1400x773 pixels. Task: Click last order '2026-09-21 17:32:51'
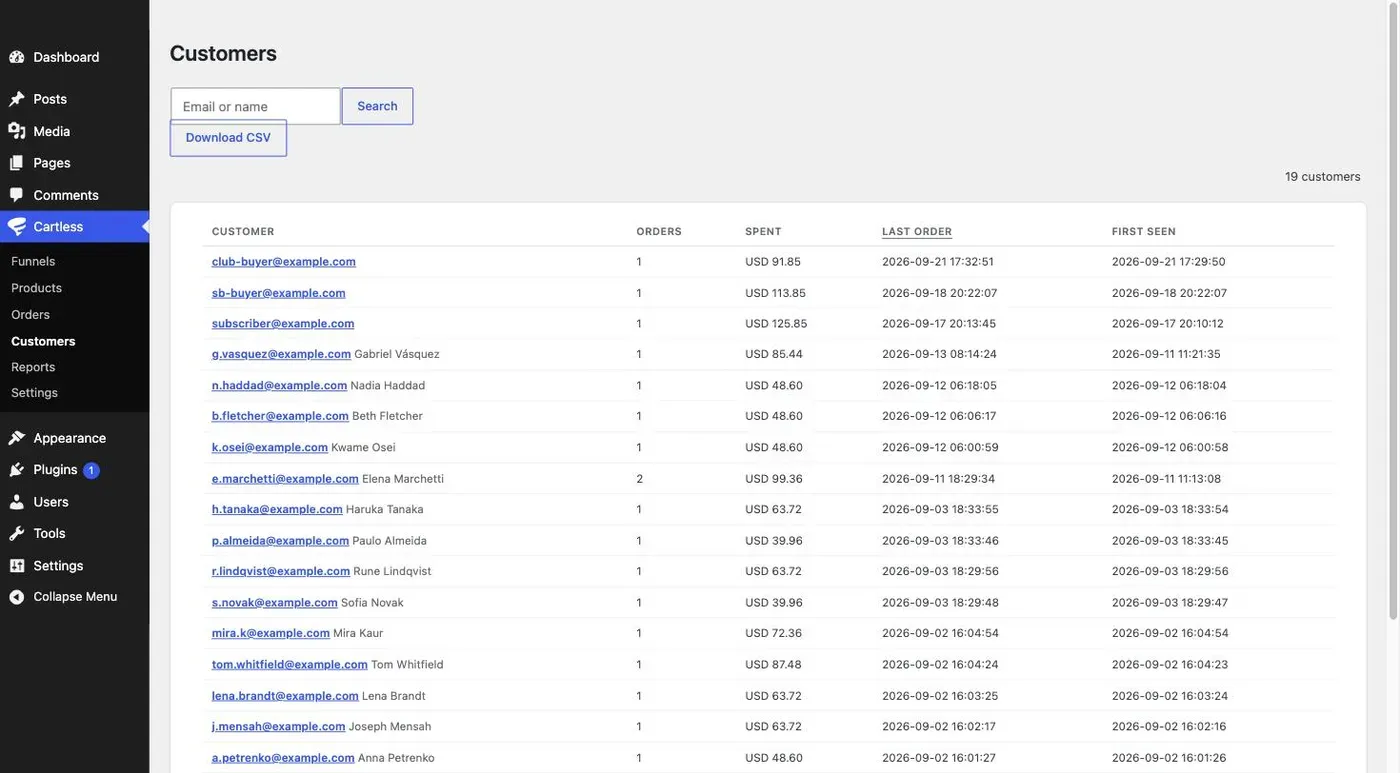[x=938, y=262]
